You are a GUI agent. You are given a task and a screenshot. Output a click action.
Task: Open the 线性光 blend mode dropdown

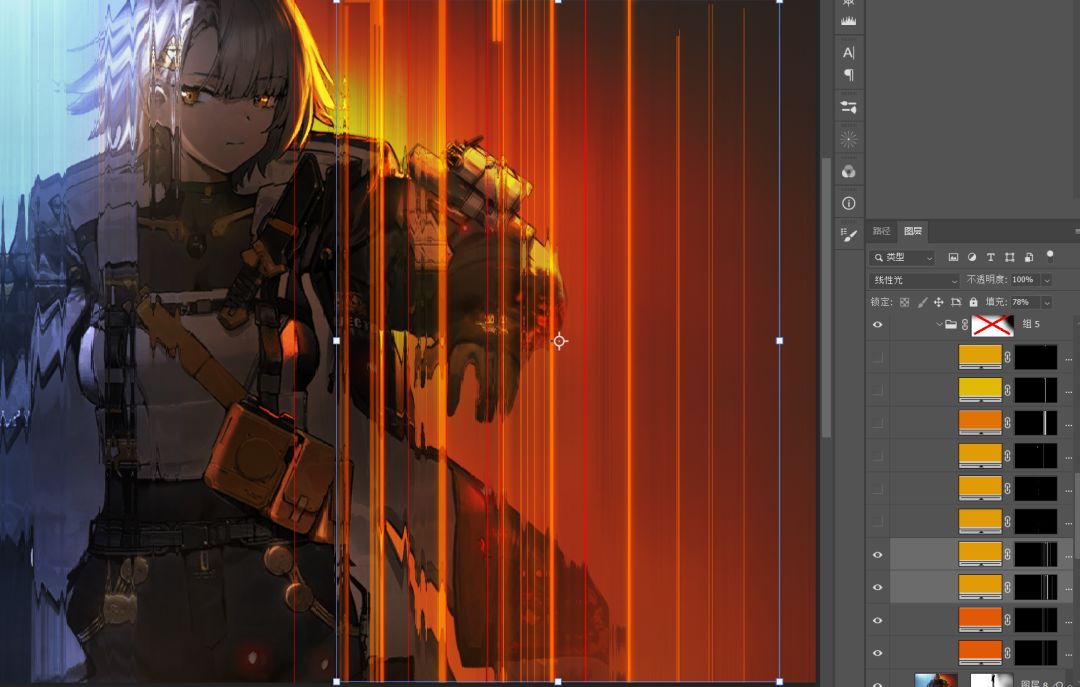point(914,280)
